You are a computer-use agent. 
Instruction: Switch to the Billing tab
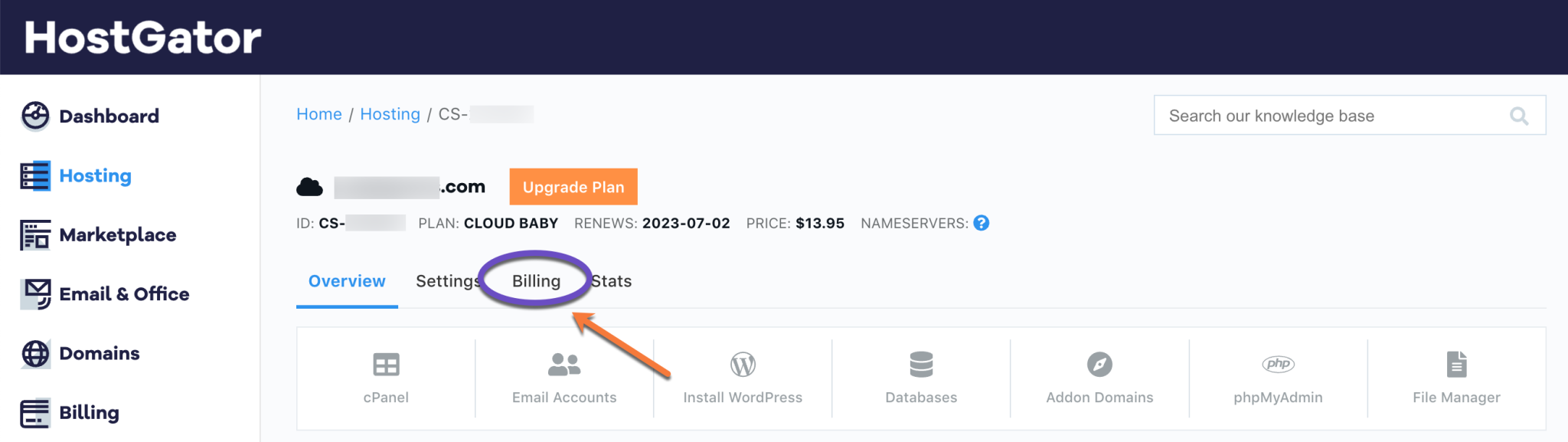click(x=536, y=281)
